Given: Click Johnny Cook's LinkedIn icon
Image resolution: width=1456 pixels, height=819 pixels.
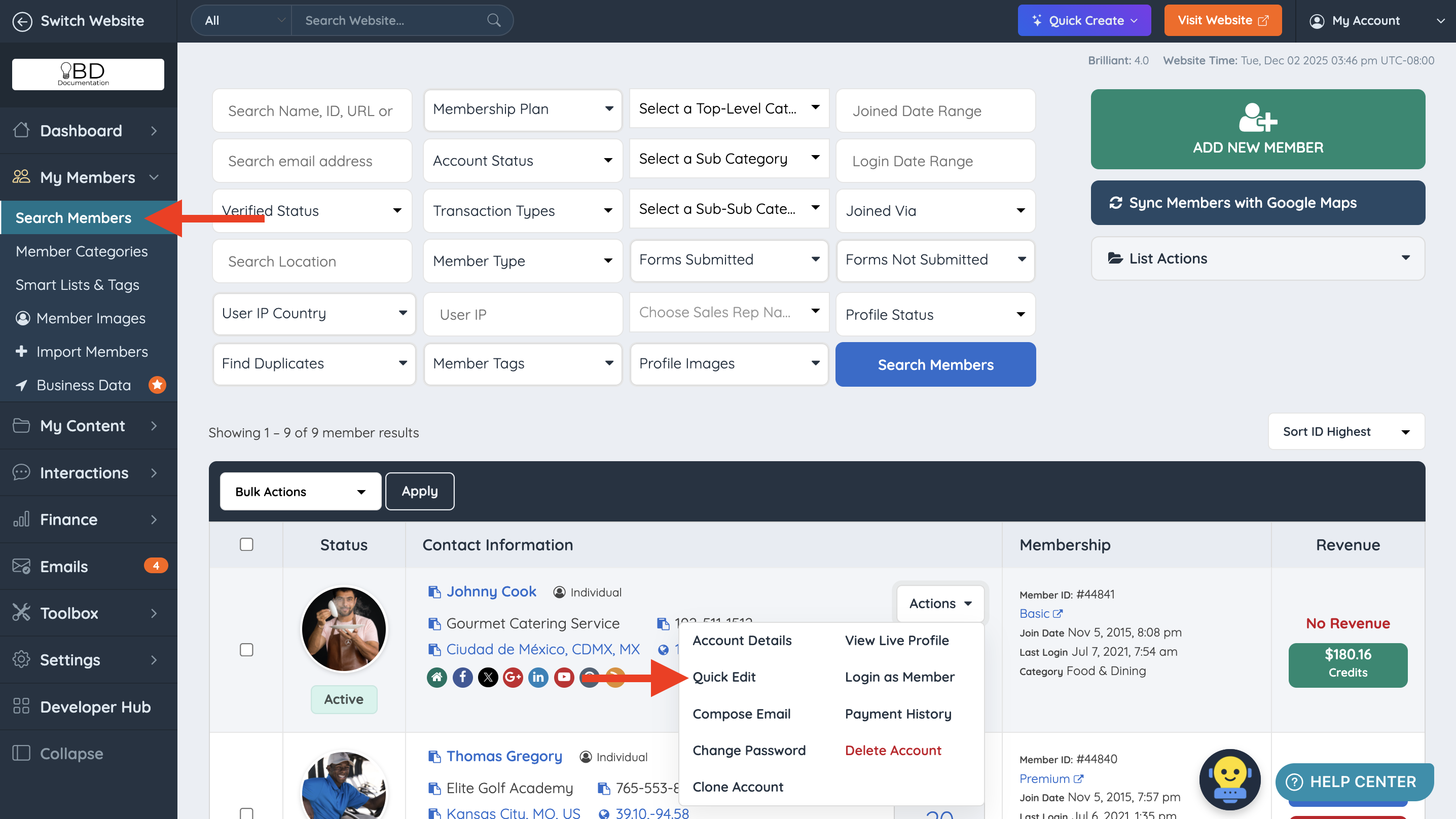Looking at the screenshot, I should (x=538, y=677).
